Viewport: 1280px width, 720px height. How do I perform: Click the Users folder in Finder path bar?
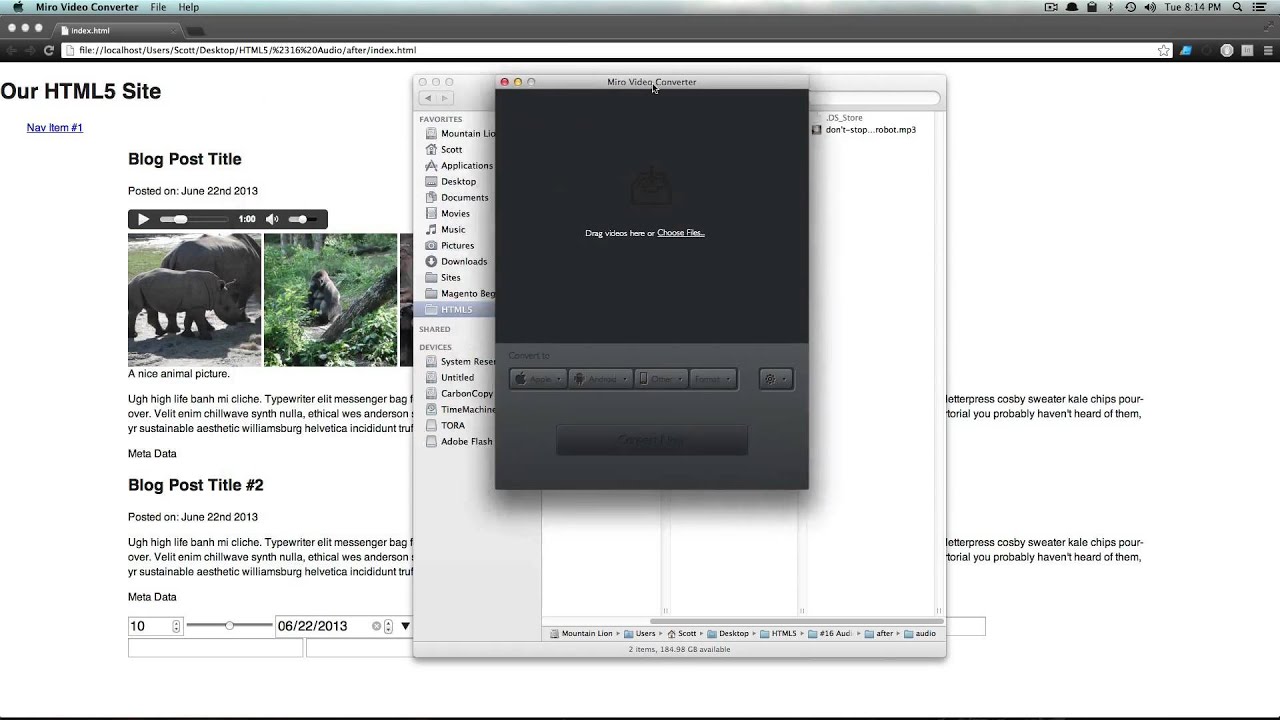(x=639, y=633)
